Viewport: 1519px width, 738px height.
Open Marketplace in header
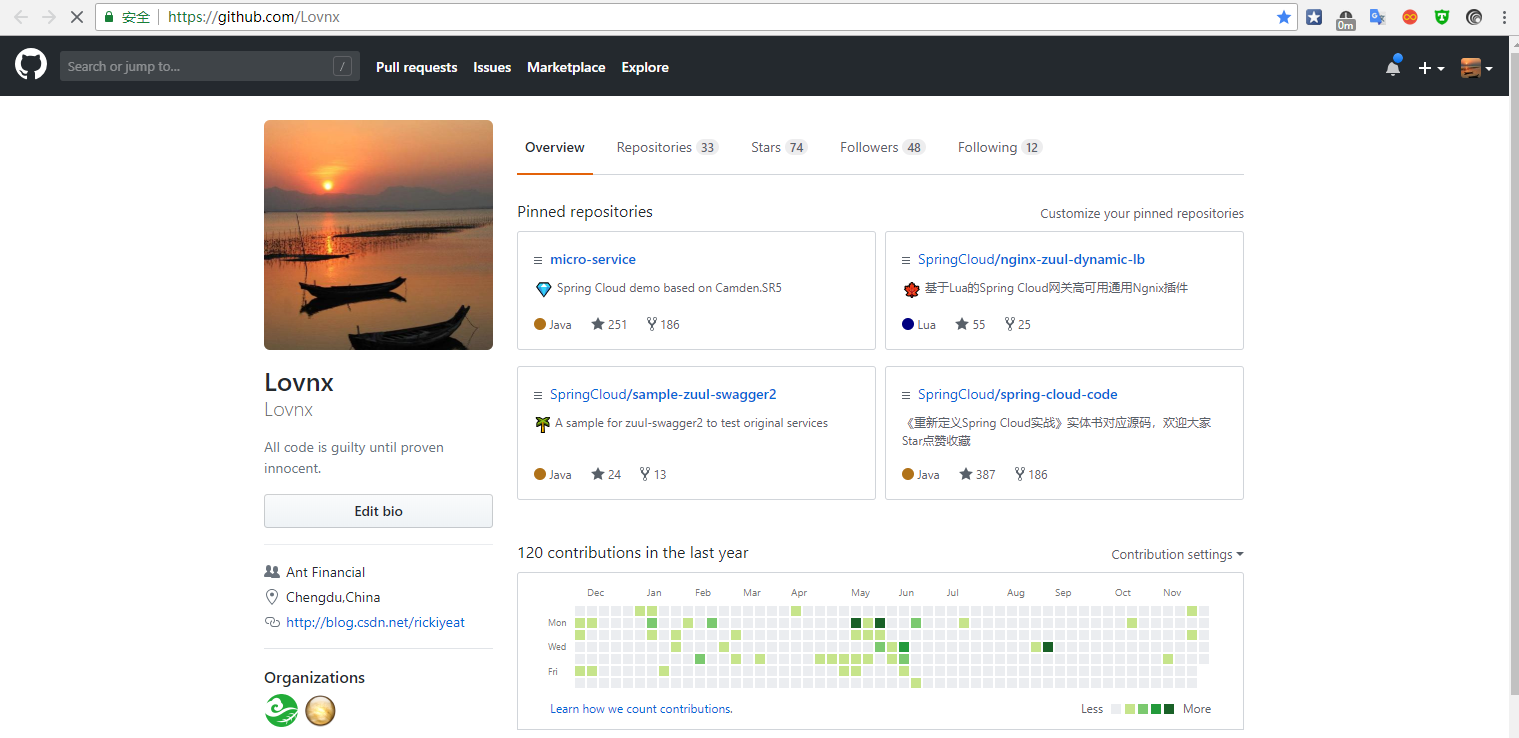[x=566, y=67]
